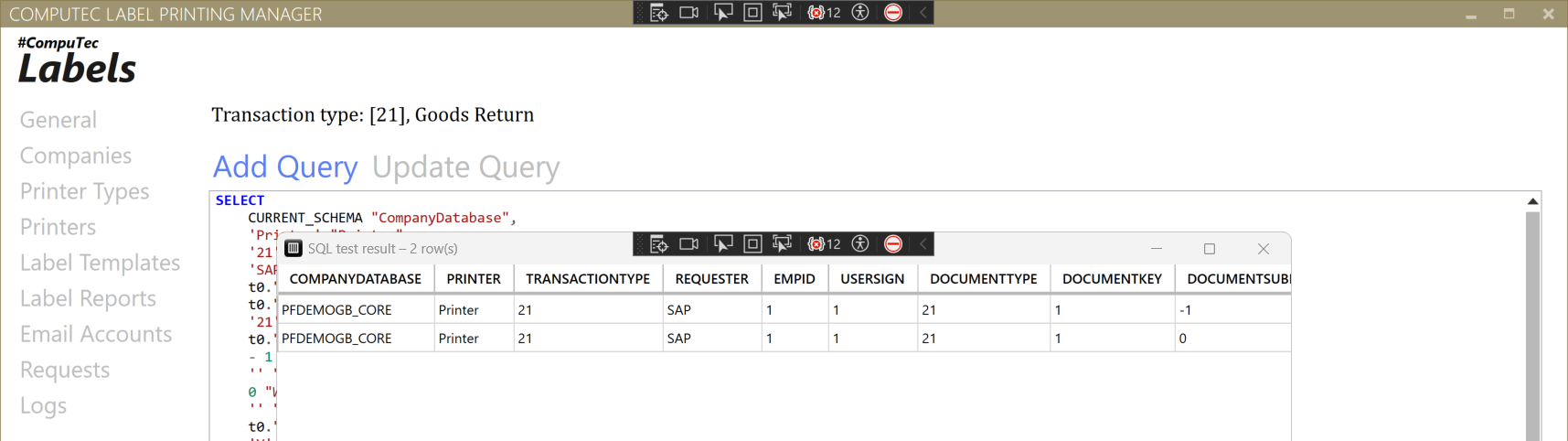Screen dimensions: 1568x441
Task: Maximize the SQL test result window
Action: [1210, 249]
